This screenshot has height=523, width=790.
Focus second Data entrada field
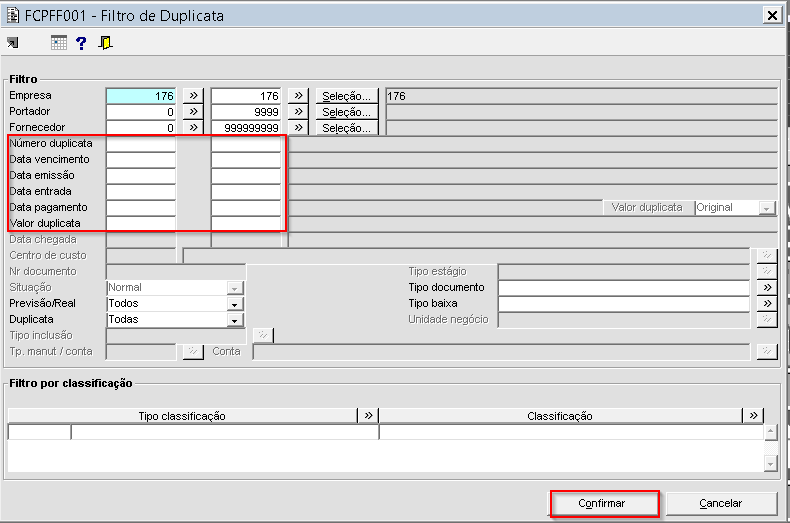pos(246,191)
